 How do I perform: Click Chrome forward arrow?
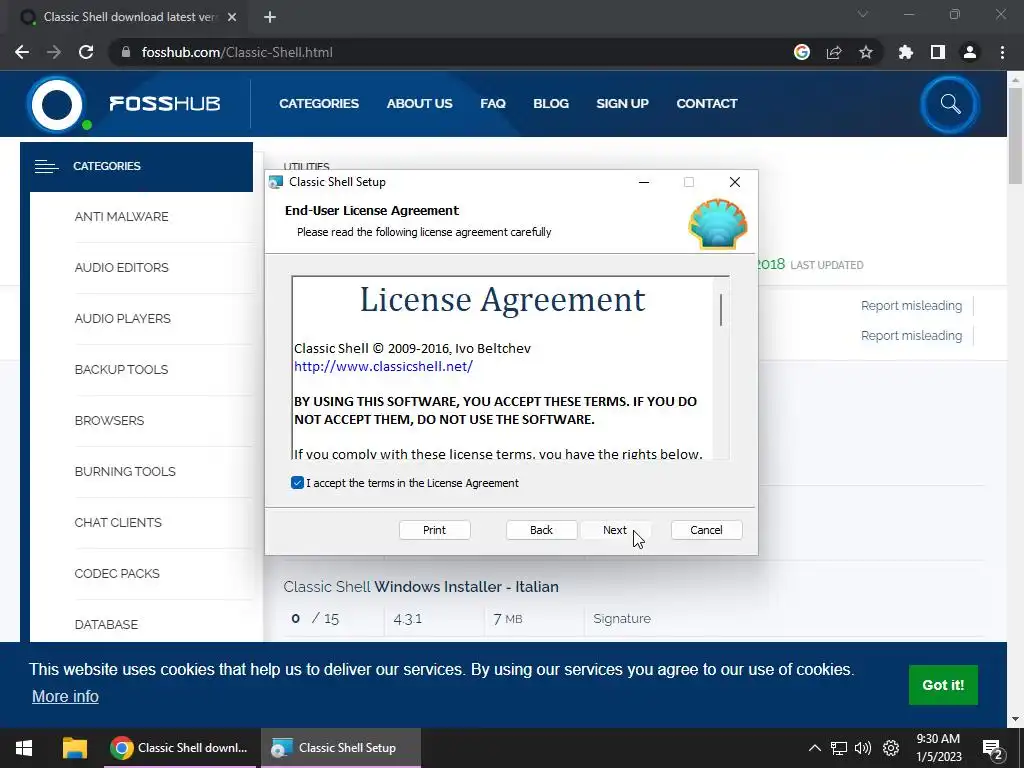click(x=54, y=52)
